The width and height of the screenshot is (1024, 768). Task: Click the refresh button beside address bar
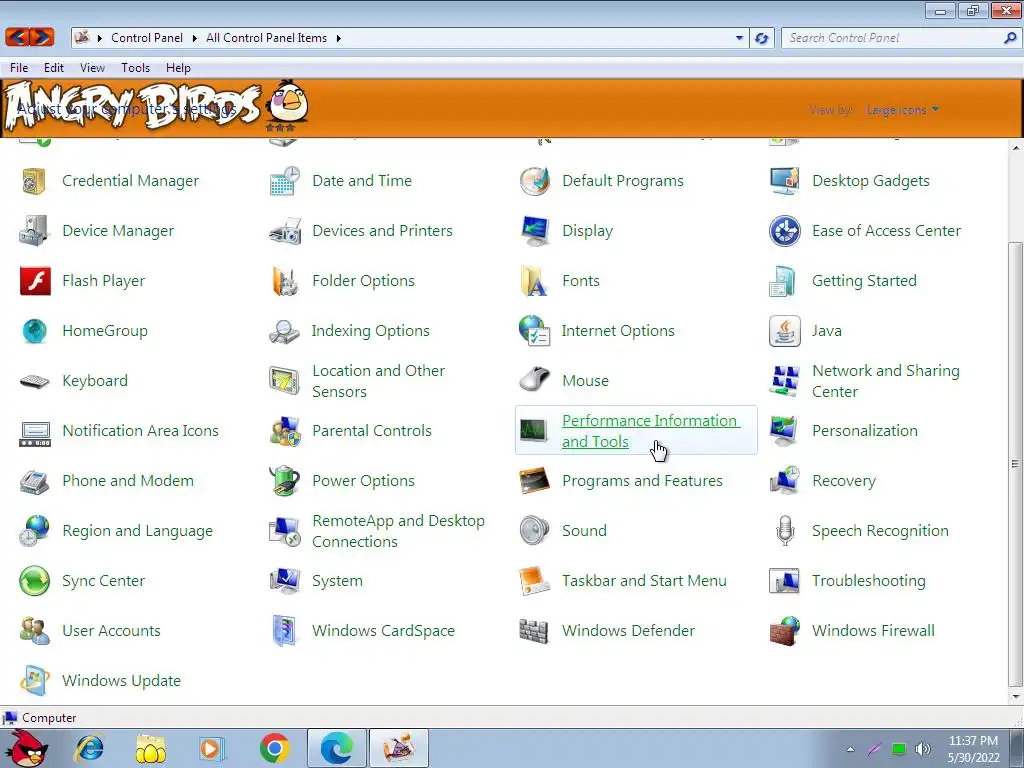[761, 38]
